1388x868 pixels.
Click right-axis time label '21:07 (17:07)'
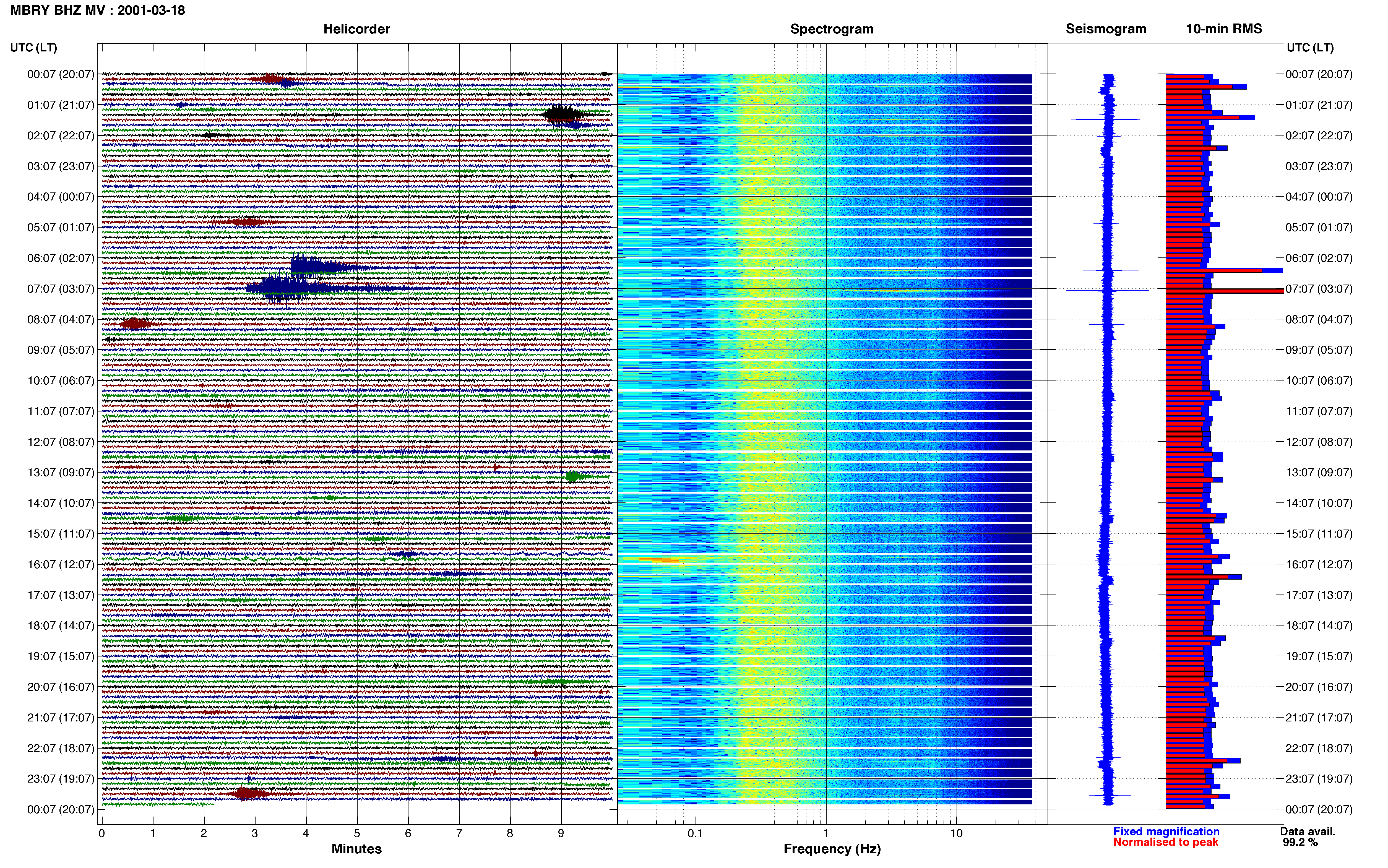[1319, 718]
